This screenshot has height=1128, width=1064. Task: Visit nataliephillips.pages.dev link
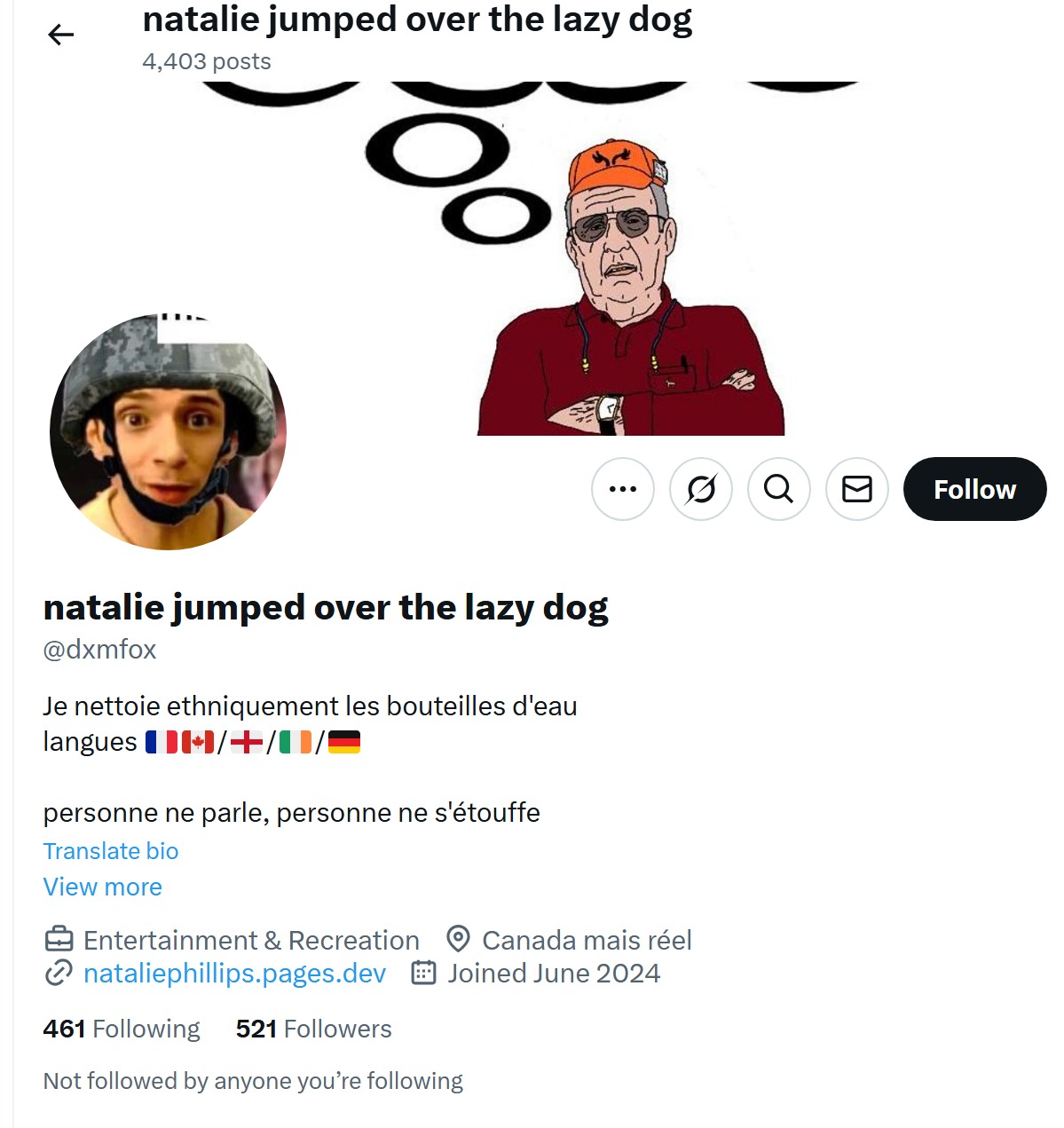click(234, 974)
